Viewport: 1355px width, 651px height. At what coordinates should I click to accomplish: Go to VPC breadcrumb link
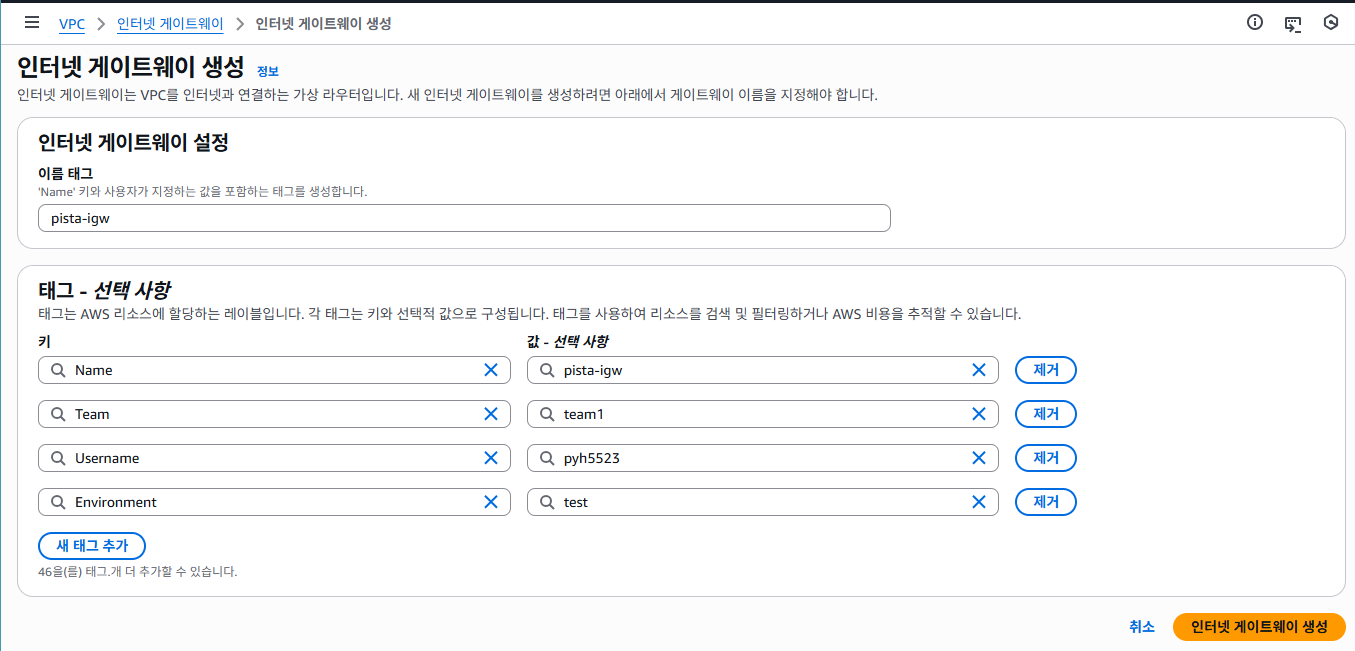pos(72,24)
